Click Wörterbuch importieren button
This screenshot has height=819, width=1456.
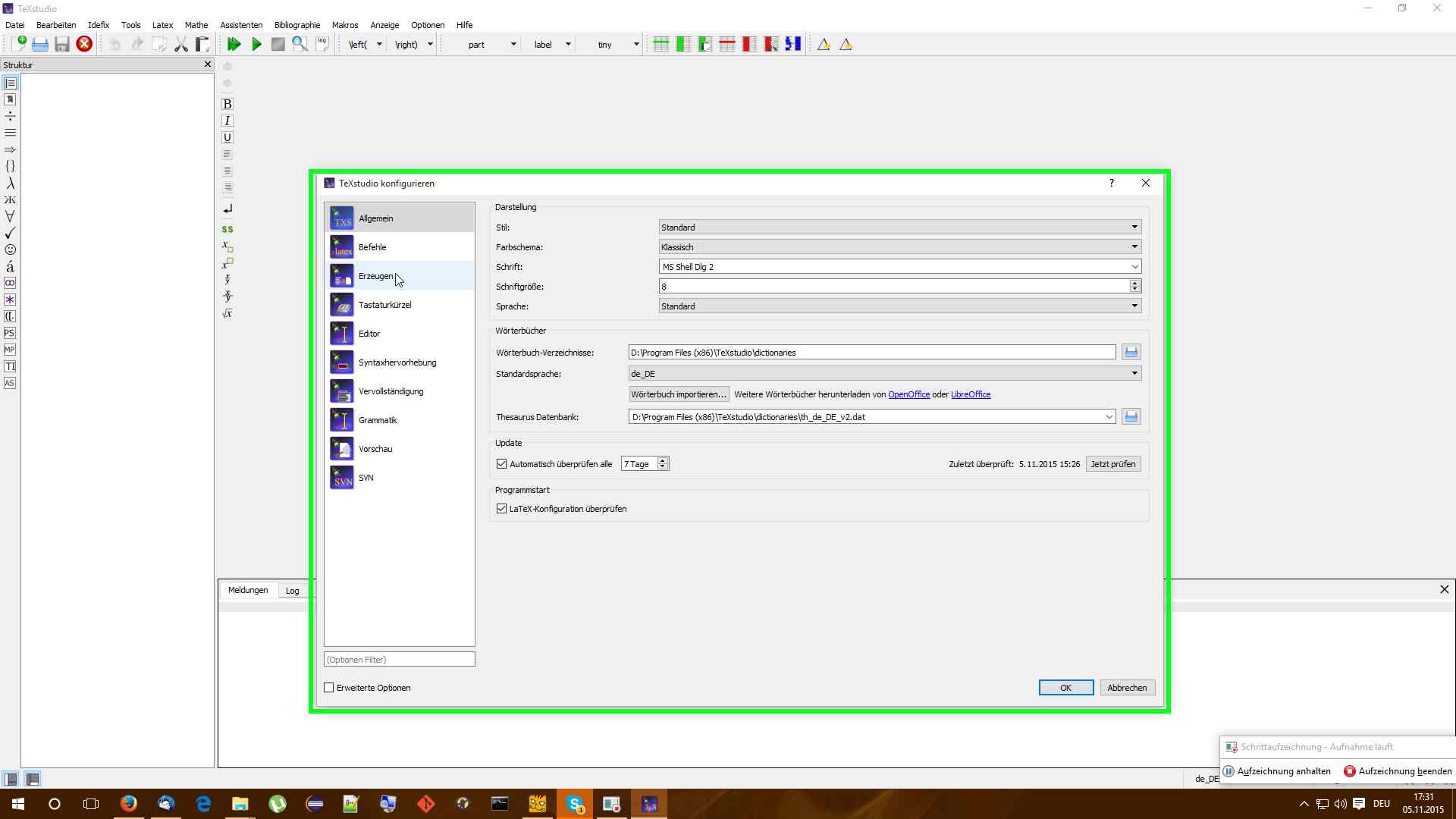click(679, 394)
